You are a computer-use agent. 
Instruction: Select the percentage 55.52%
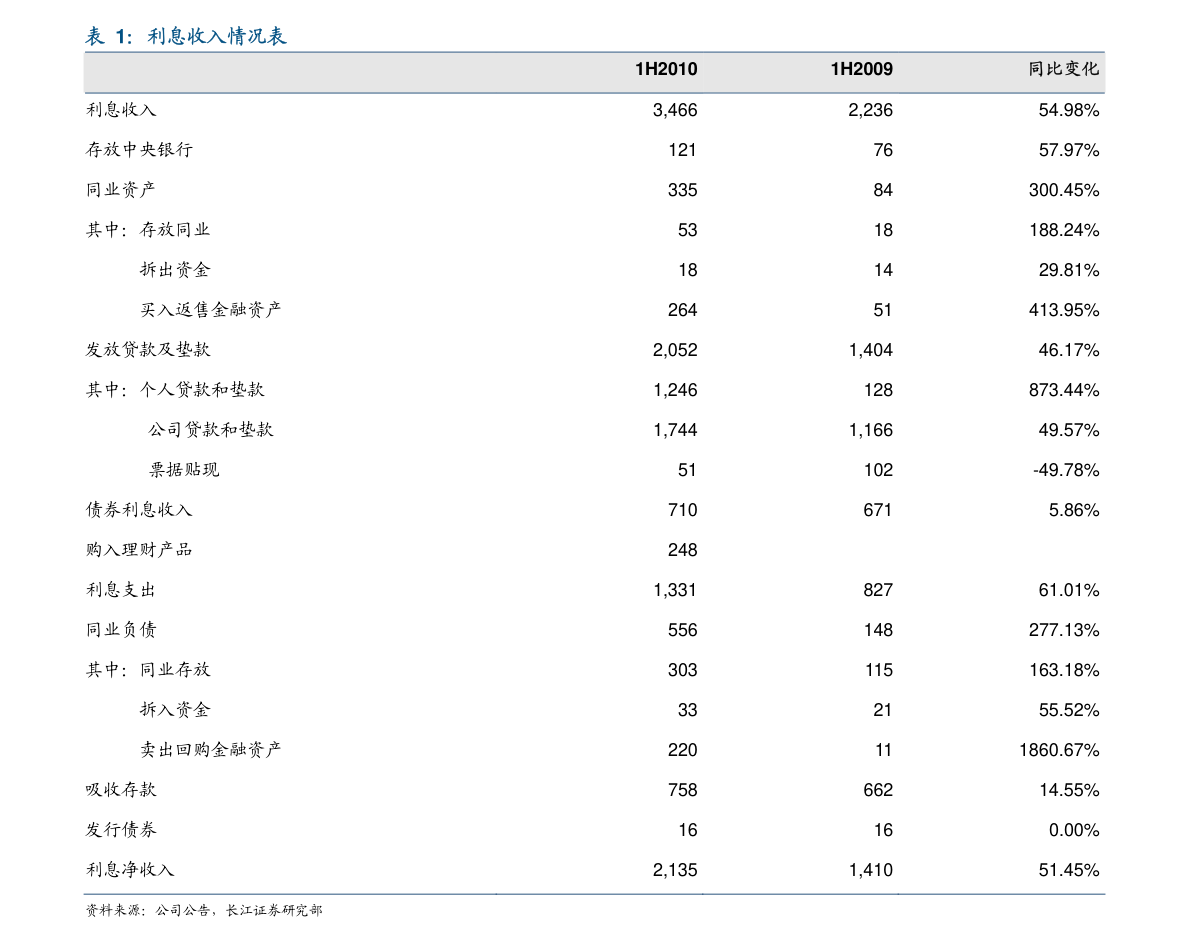click(x=1069, y=710)
